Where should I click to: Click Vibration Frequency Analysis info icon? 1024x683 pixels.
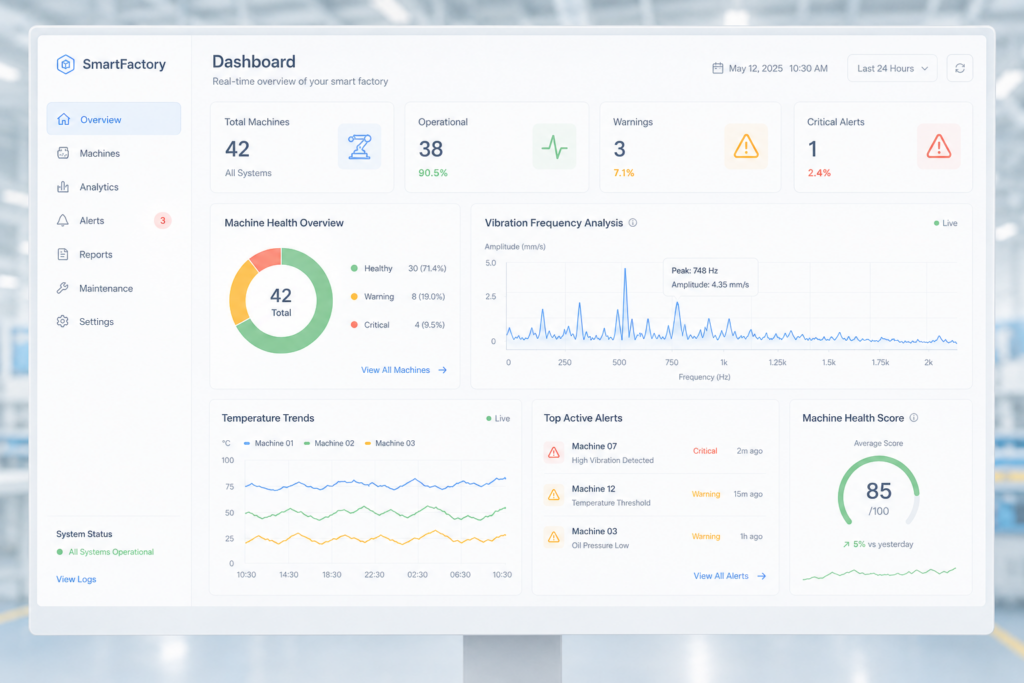point(633,223)
